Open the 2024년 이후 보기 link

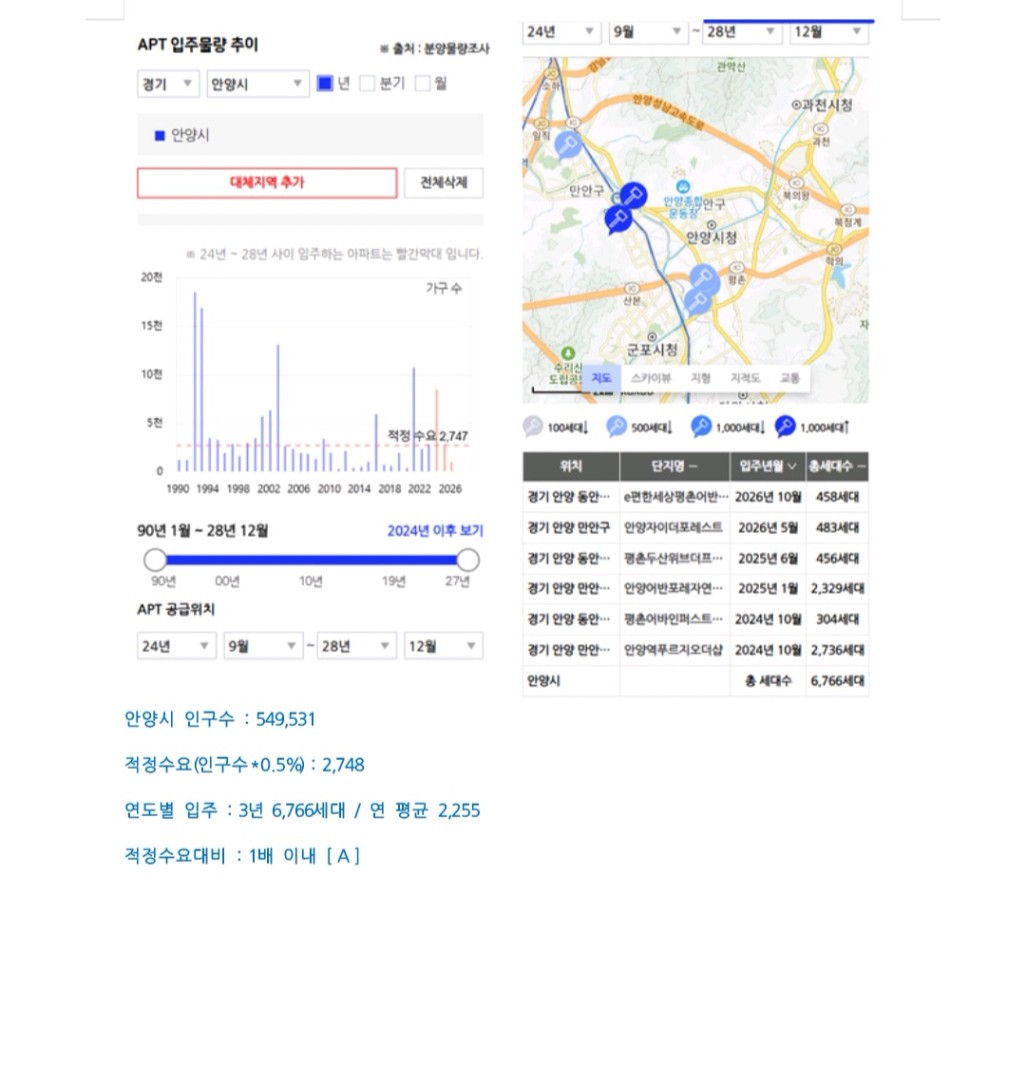coord(435,531)
